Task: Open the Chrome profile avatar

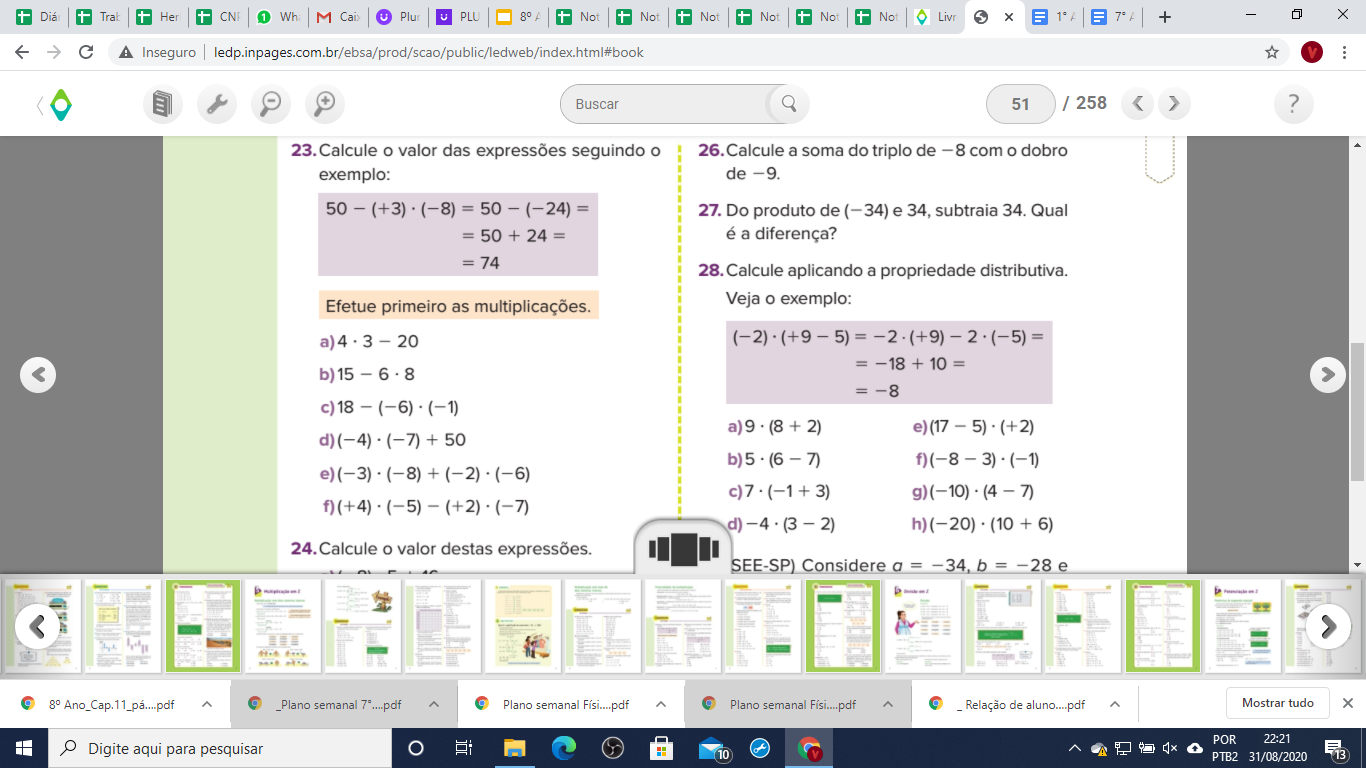Action: click(1312, 52)
